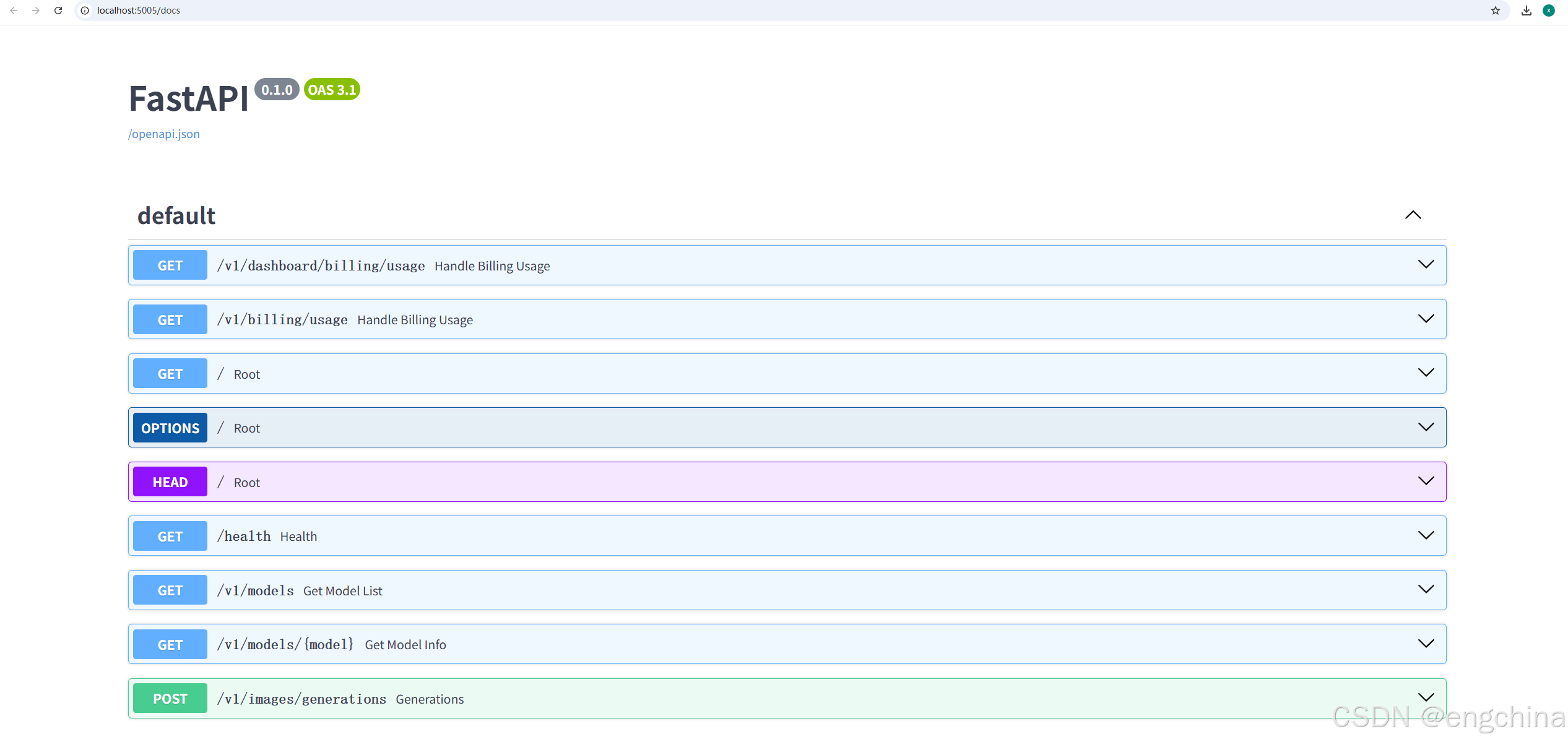Bookmark this page with the star icon

click(1496, 11)
